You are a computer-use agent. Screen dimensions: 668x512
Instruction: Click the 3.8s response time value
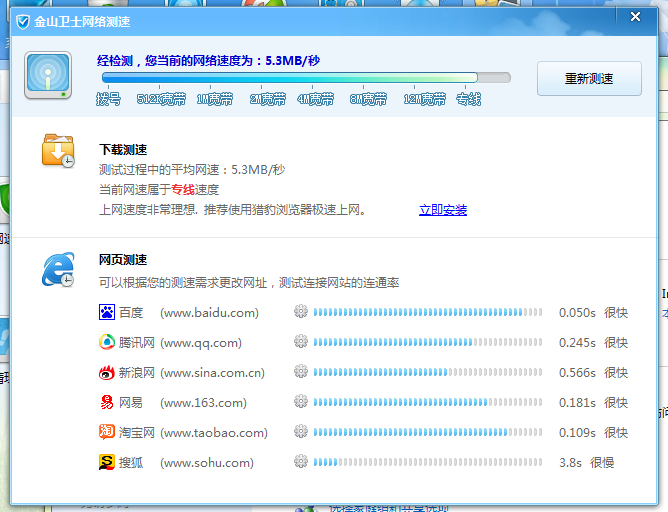pos(570,463)
